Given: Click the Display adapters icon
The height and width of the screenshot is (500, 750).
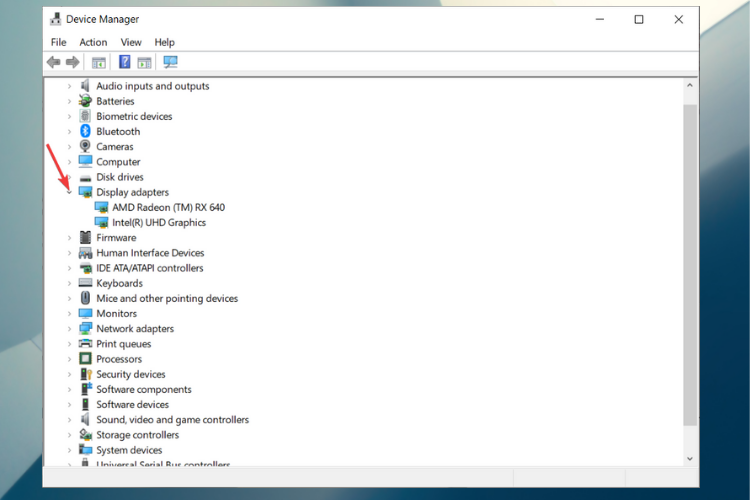Looking at the screenshot, I should pyautogui.click(x=85, y=192).
